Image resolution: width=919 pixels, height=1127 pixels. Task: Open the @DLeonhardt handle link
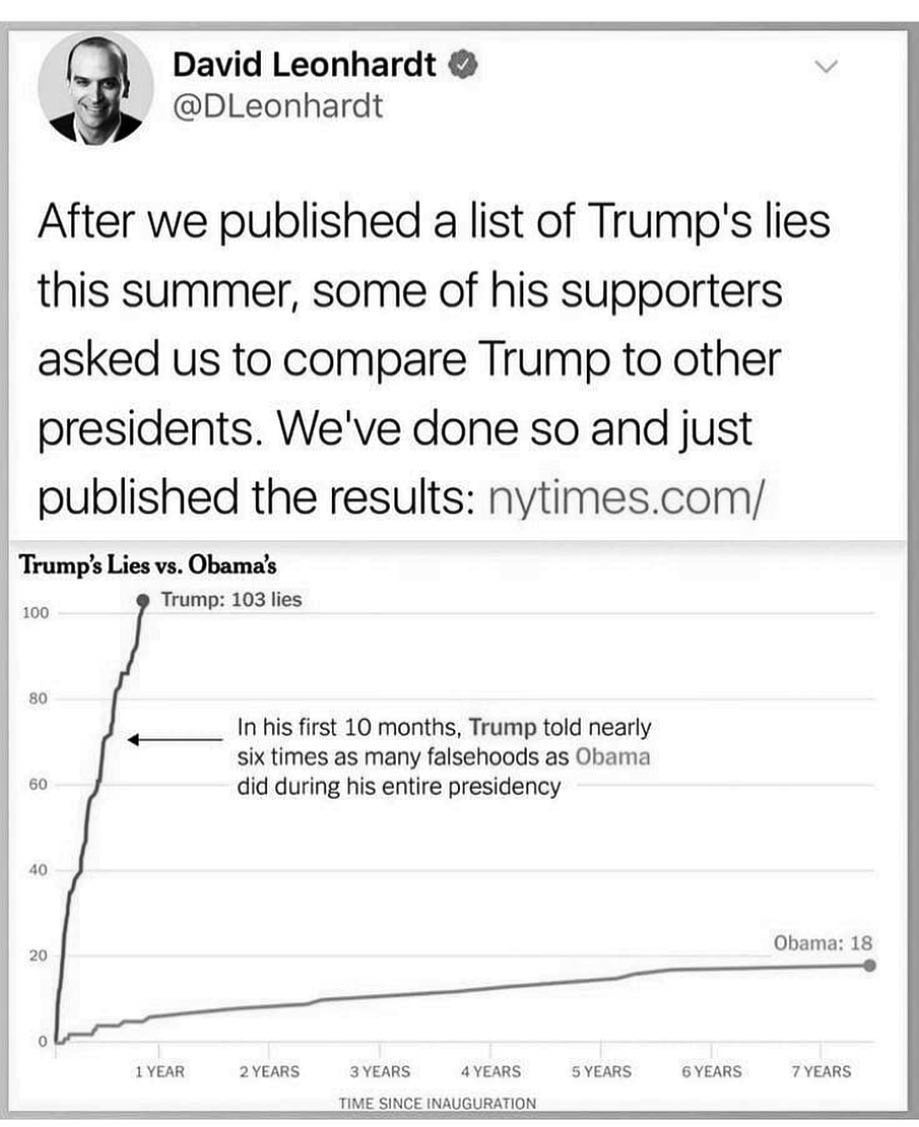(277, 107)
